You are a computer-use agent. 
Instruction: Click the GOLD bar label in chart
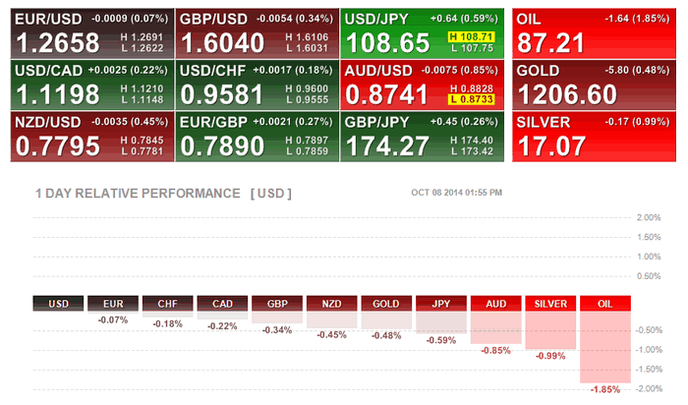coord(387,303)
